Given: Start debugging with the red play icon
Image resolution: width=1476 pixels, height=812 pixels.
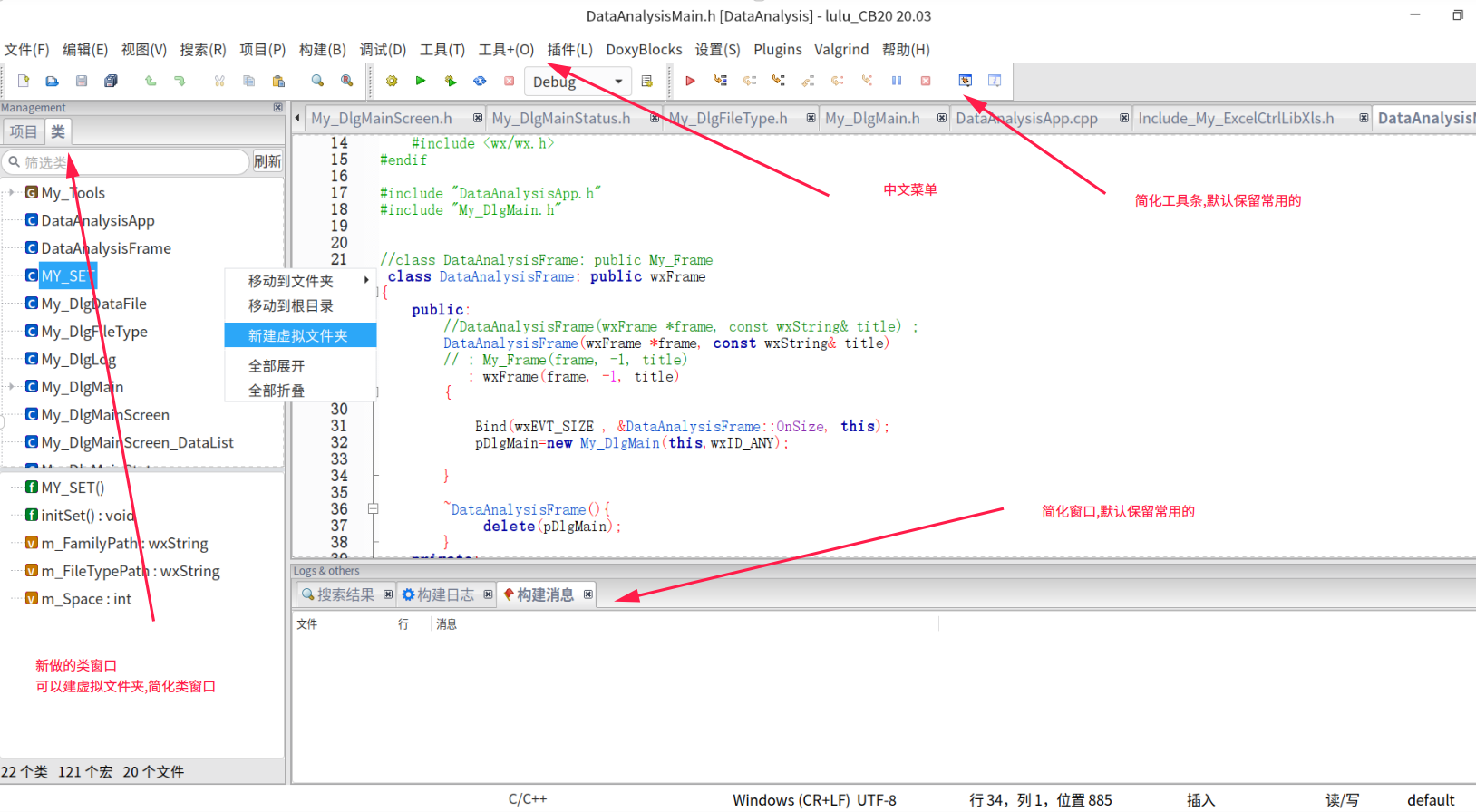Looking at the screenshot, I should click(x=691, y=81).
